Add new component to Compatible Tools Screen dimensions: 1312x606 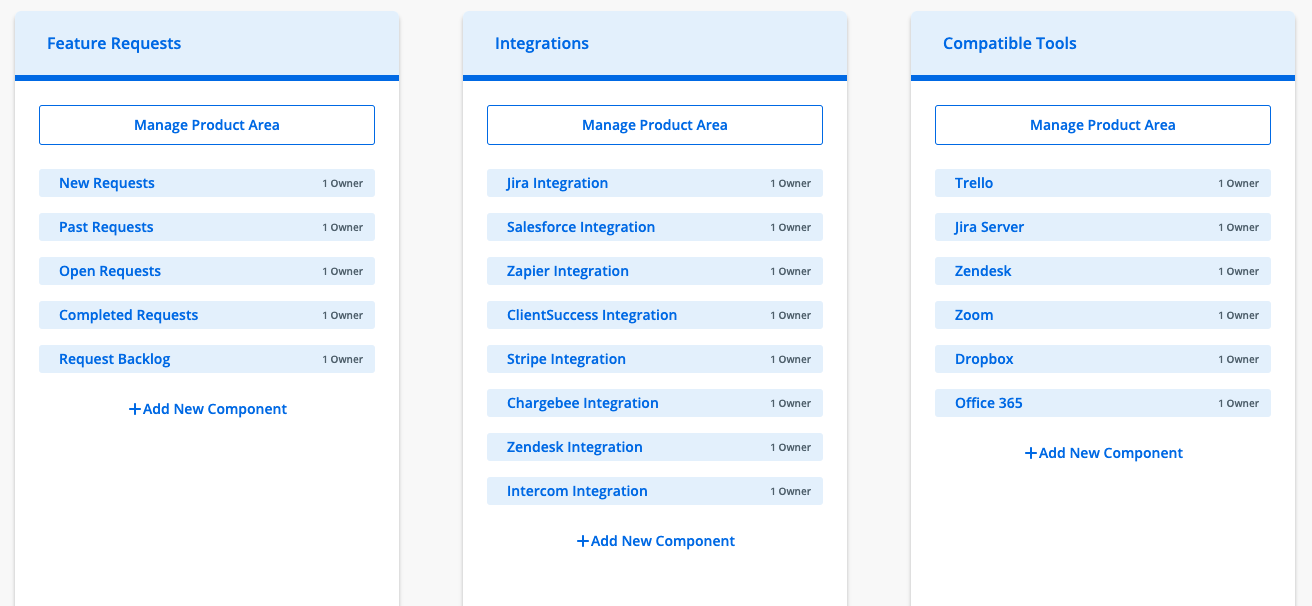click(1103, 453)
